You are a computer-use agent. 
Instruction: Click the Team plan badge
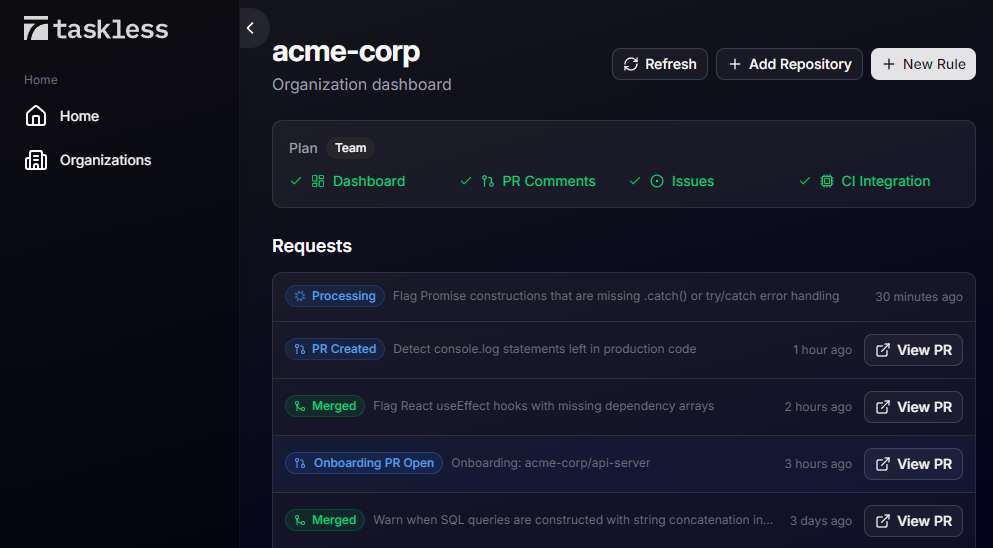point(350,148)
